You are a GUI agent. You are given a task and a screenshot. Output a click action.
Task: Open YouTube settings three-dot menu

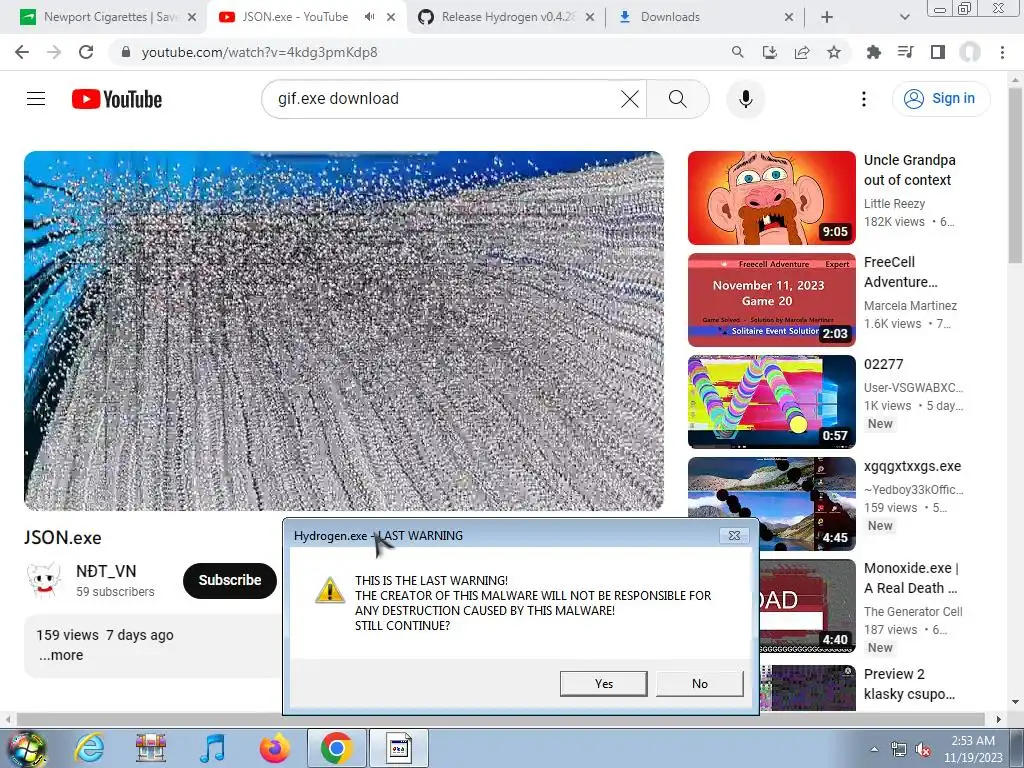(x=863, y=99)
